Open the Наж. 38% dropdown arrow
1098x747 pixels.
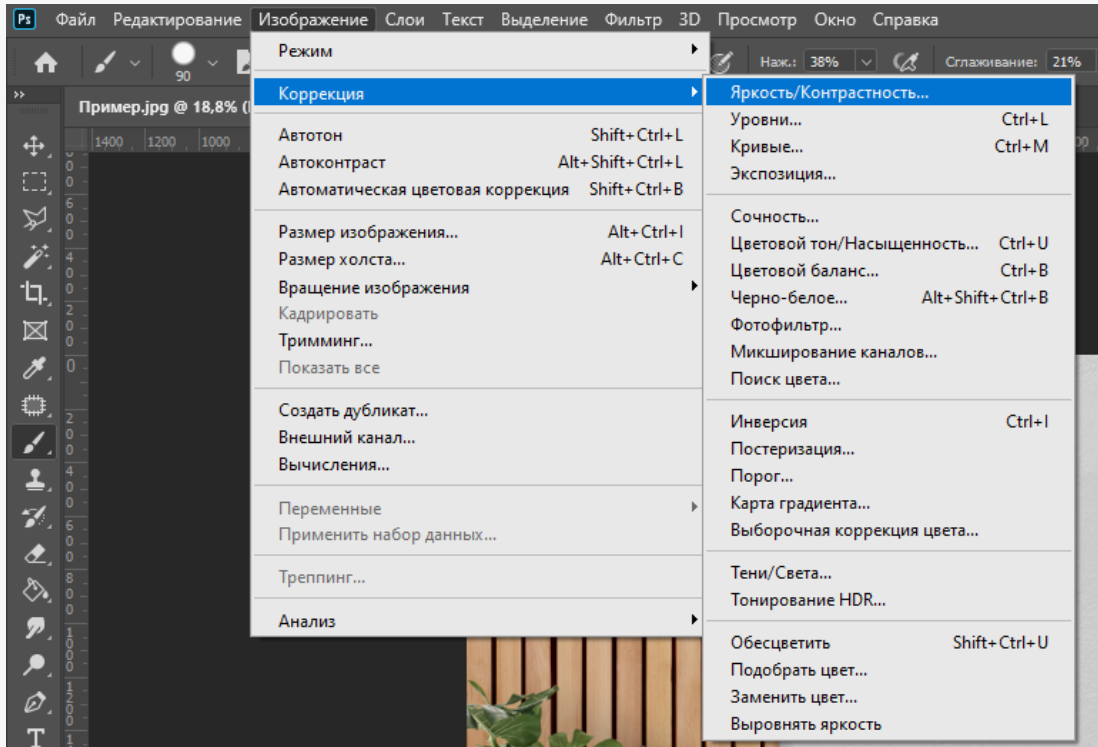(865, 62)
